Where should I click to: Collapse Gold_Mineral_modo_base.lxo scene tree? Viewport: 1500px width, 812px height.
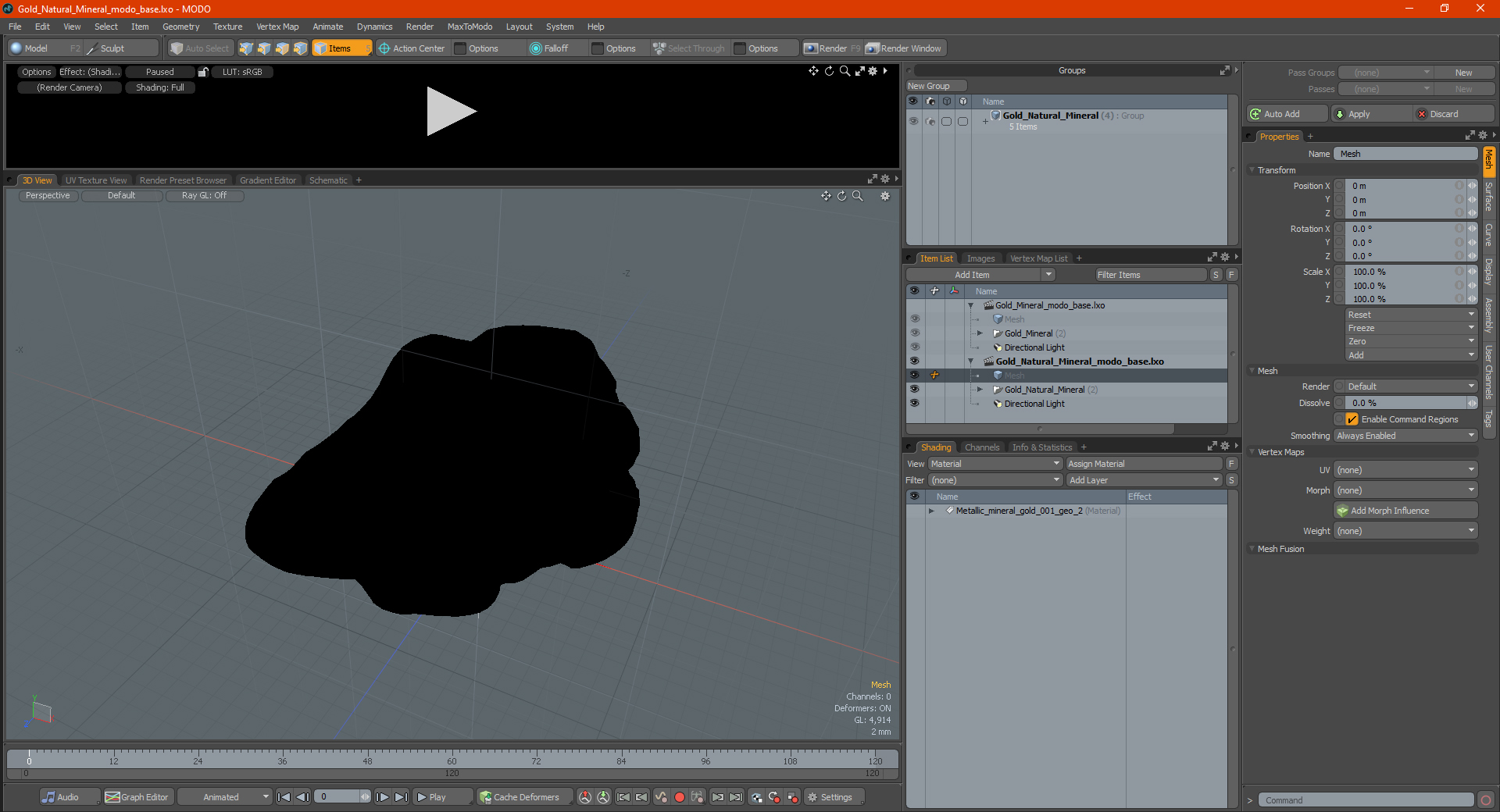click(971, 305)
